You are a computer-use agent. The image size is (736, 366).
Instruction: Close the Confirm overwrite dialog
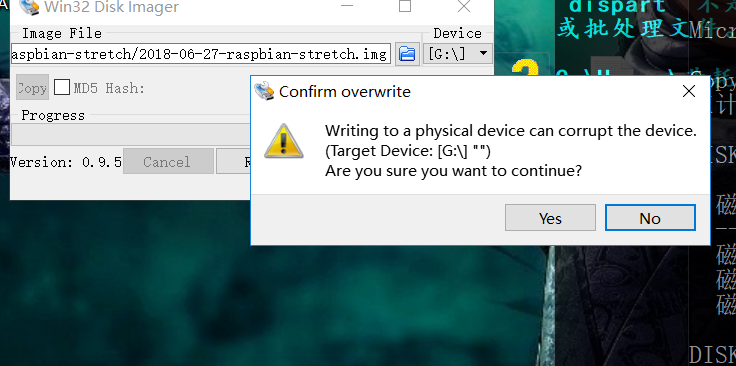click(x=689, y=91)
